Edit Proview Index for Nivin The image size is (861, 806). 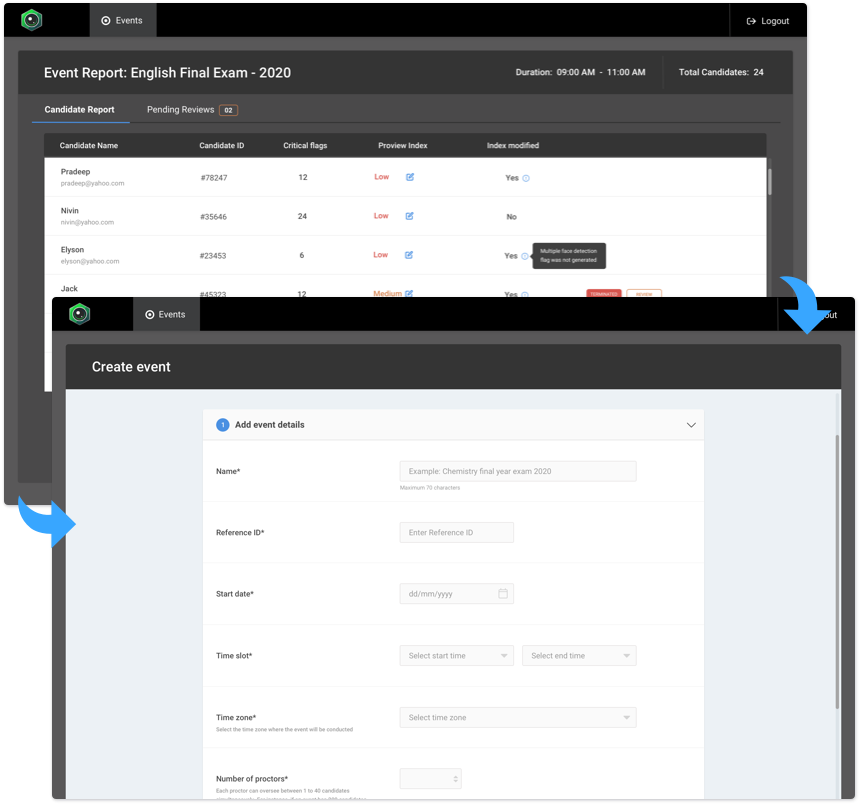pyautogui.click(x=410, y=216)
